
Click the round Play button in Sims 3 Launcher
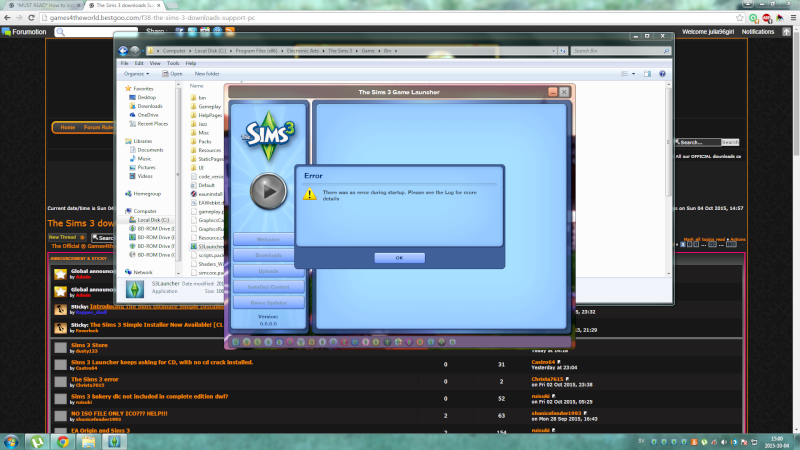[x=268, y=191]
